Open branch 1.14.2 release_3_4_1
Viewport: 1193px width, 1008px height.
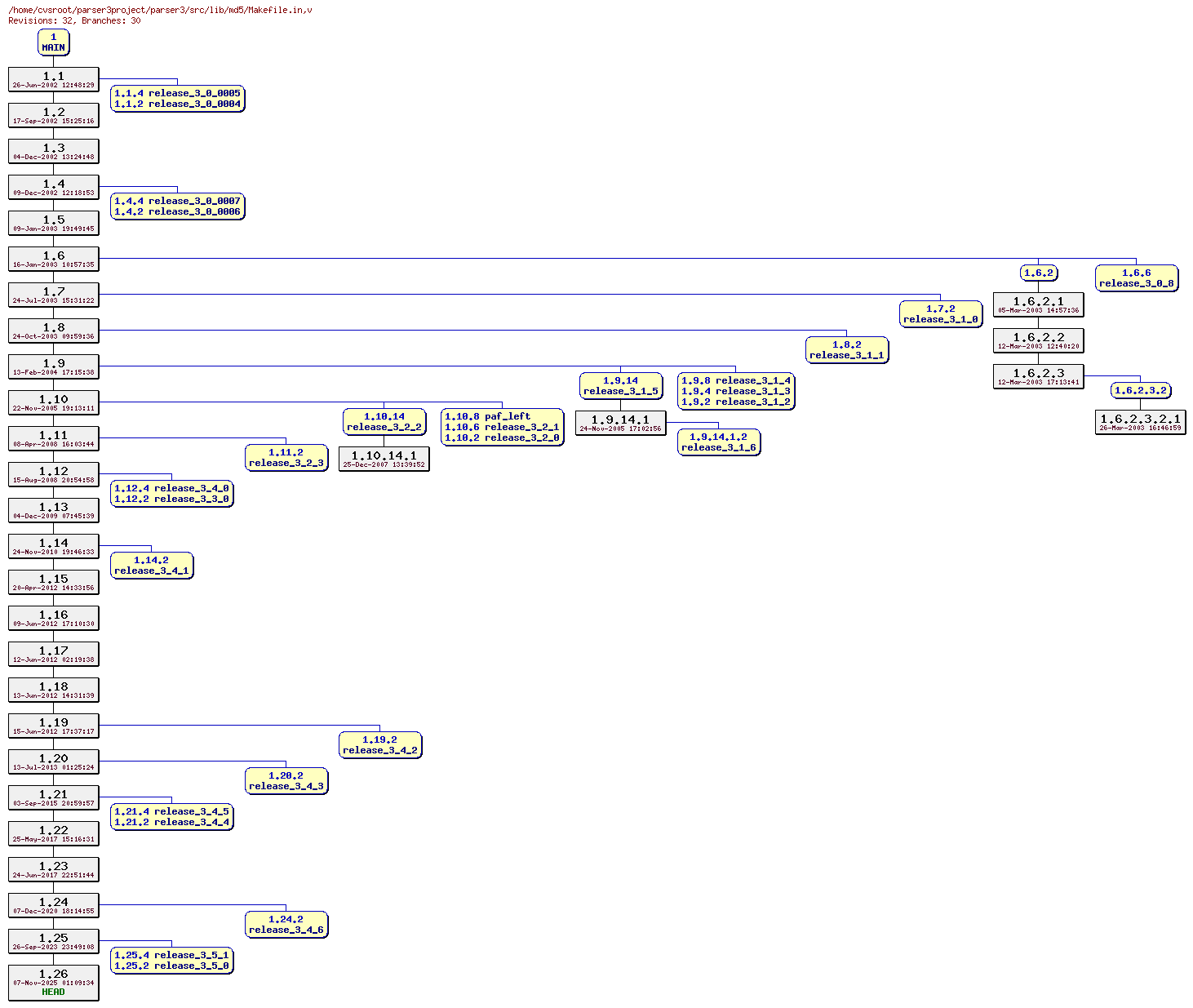[151, 566]
